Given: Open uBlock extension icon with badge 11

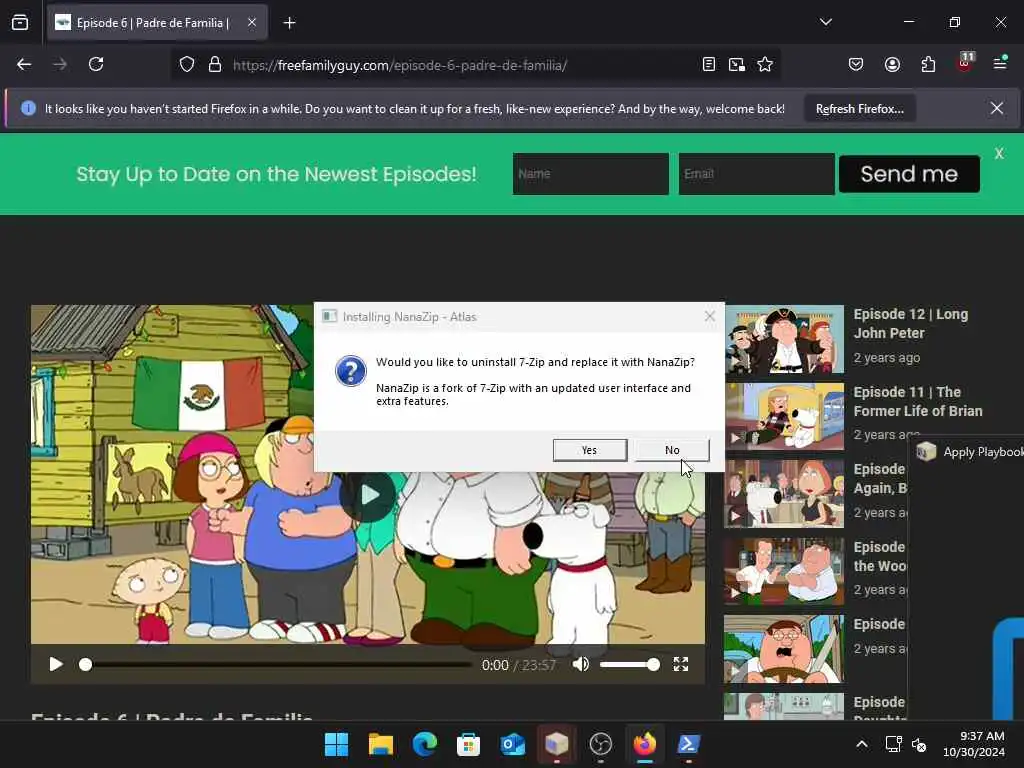Looking at the screenshot, I should [965, 63].
